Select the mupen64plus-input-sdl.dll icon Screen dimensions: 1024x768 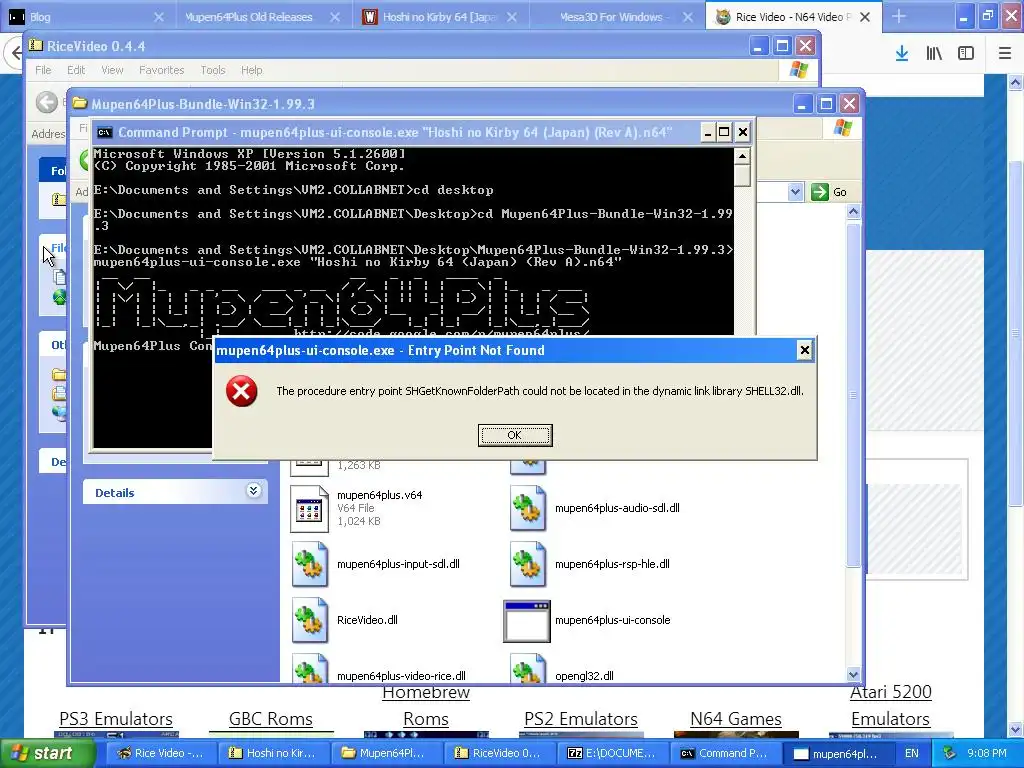click(x=310, y=564)
